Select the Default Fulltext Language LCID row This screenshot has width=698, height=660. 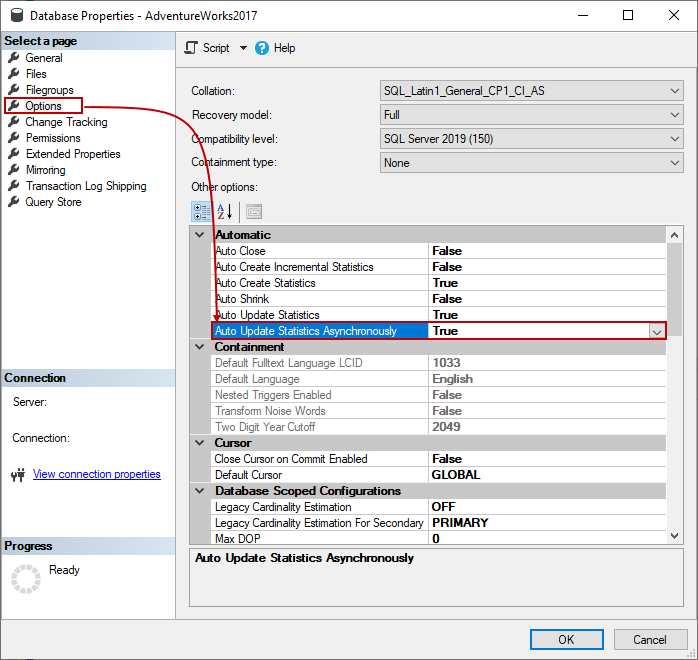point(438,363)
